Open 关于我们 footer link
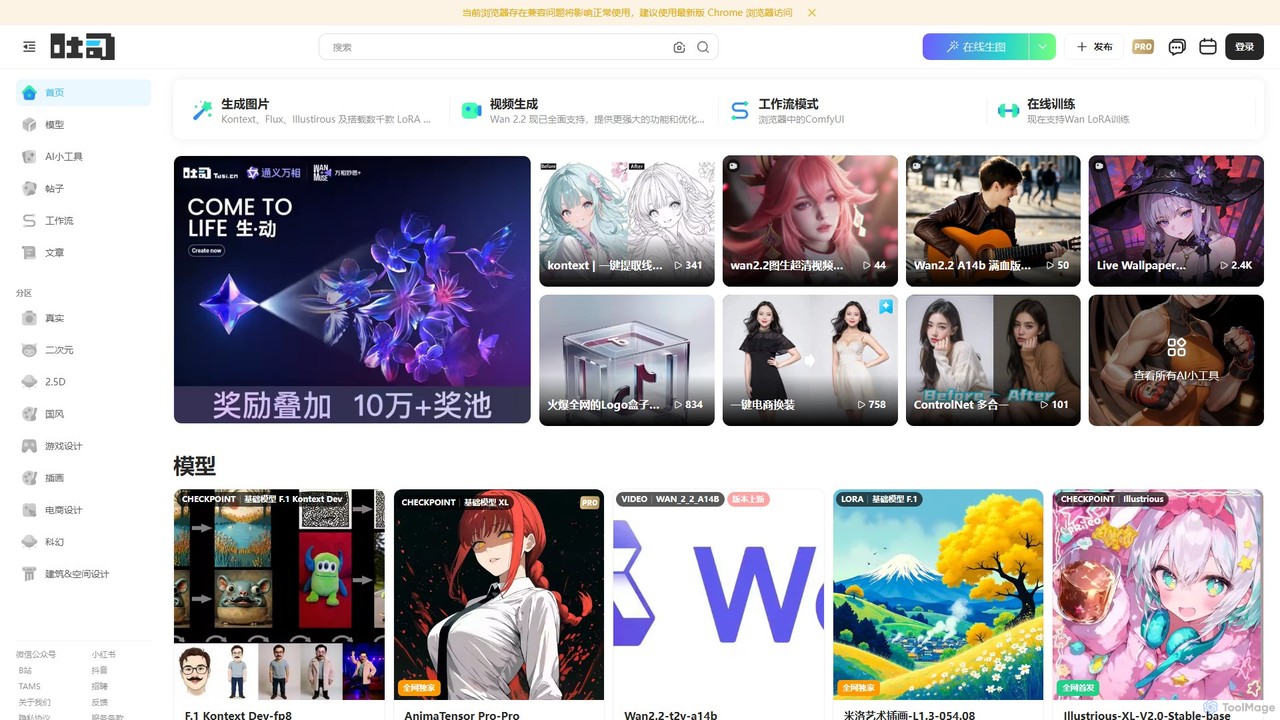1280x720 pixels. click(x=34, y=702)
